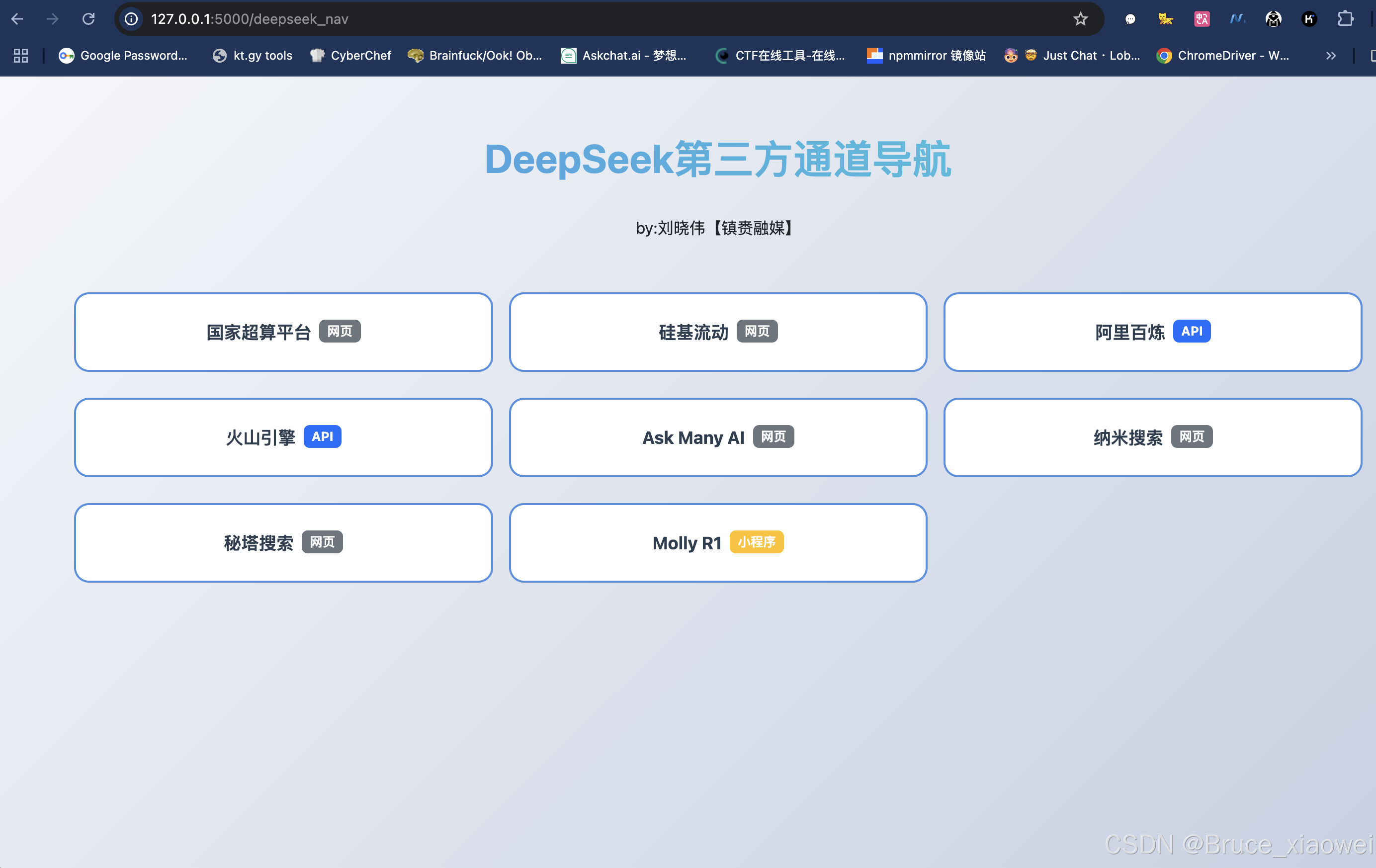Open the apps grid icon
This screenshot has width=1376, height=868.
[21, 55]
